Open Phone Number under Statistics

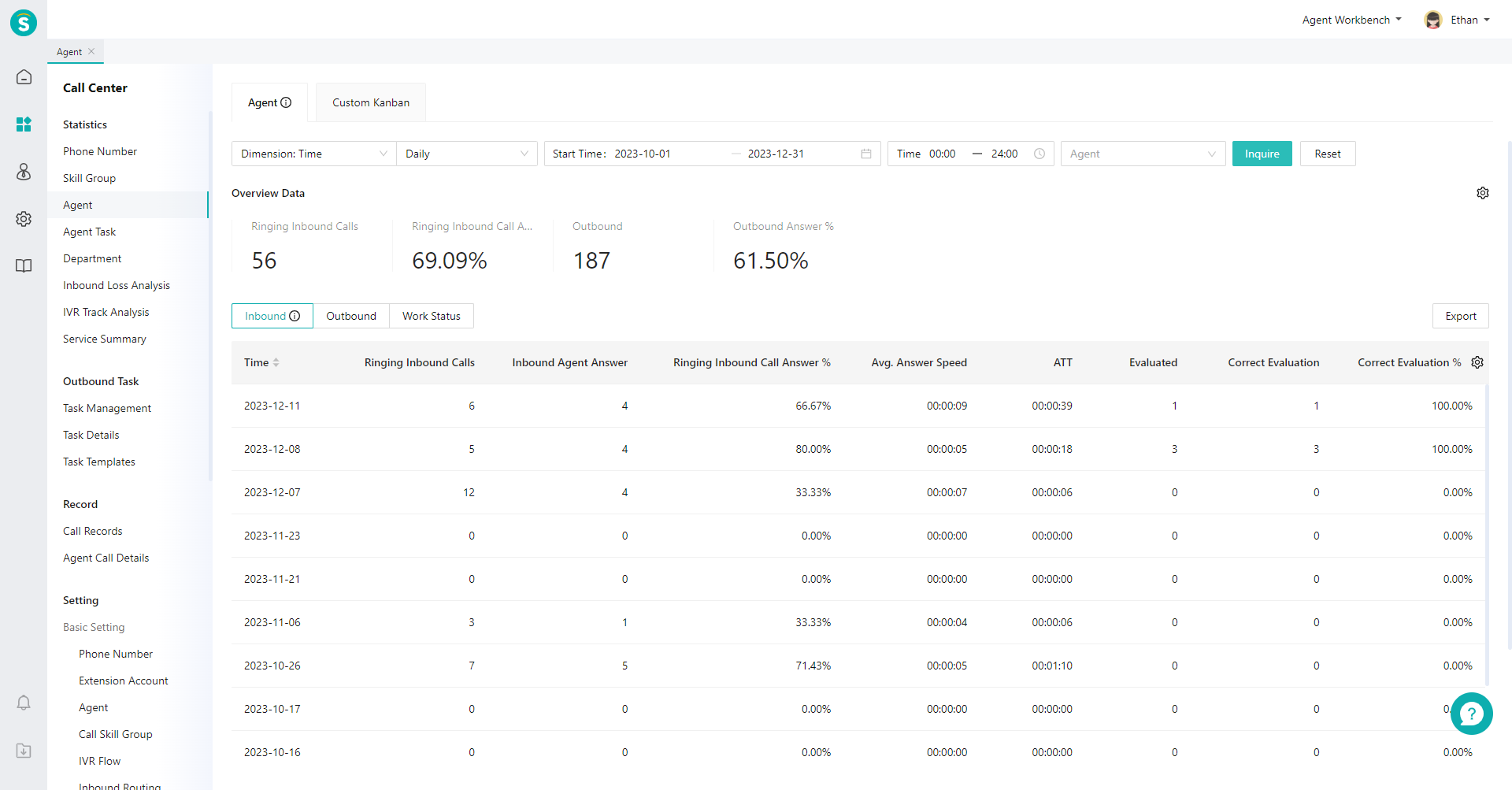100,151
